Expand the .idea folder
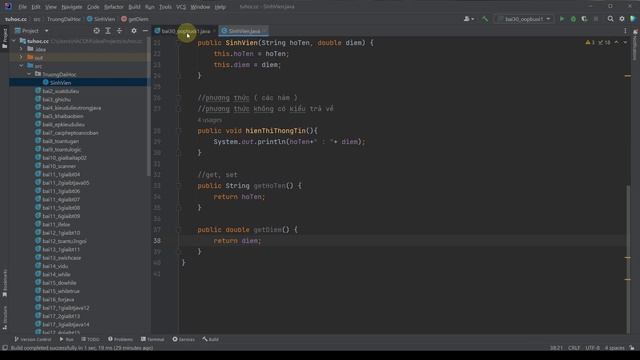 (21, 49)
